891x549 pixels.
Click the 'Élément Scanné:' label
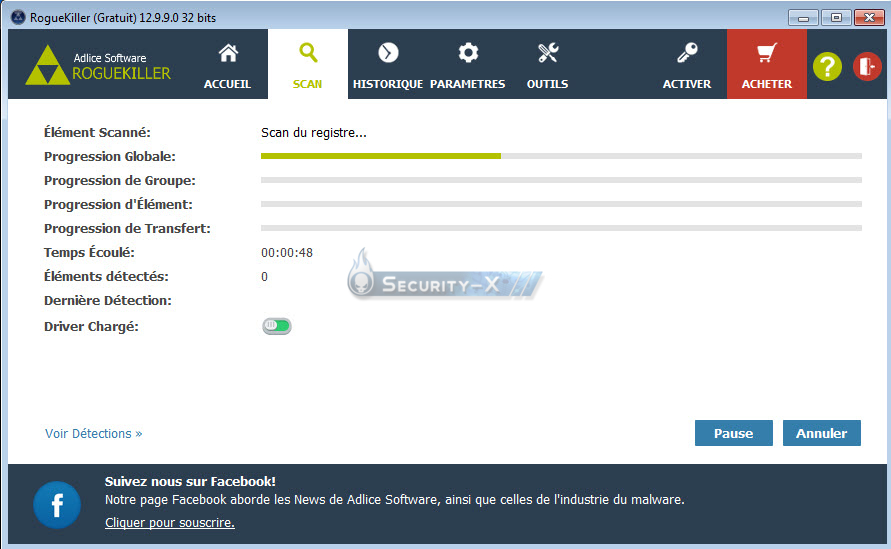click(97, 132)
